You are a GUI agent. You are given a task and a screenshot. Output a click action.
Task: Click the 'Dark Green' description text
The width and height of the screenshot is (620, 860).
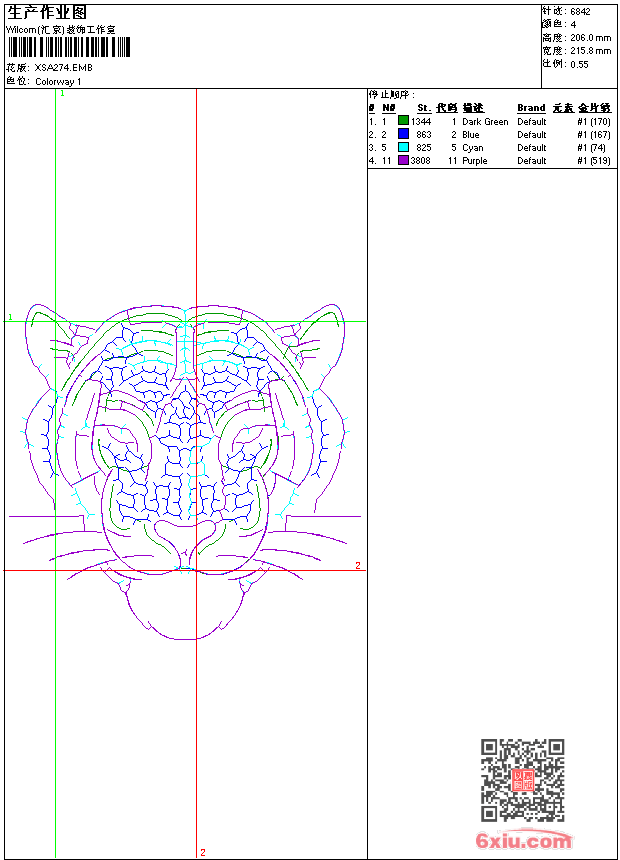[x=485, y=122]
